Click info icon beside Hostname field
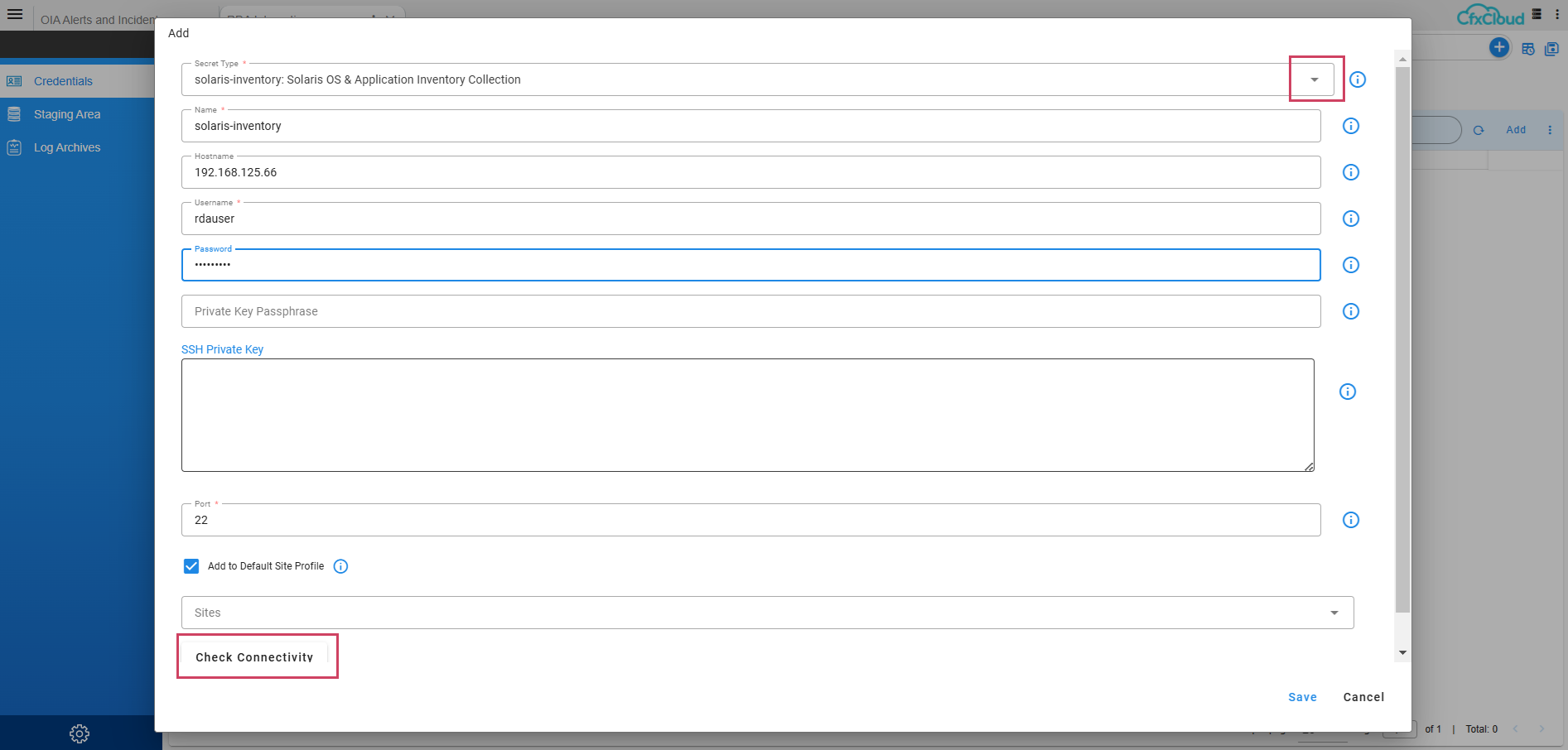 click(x=1350, y=172)
